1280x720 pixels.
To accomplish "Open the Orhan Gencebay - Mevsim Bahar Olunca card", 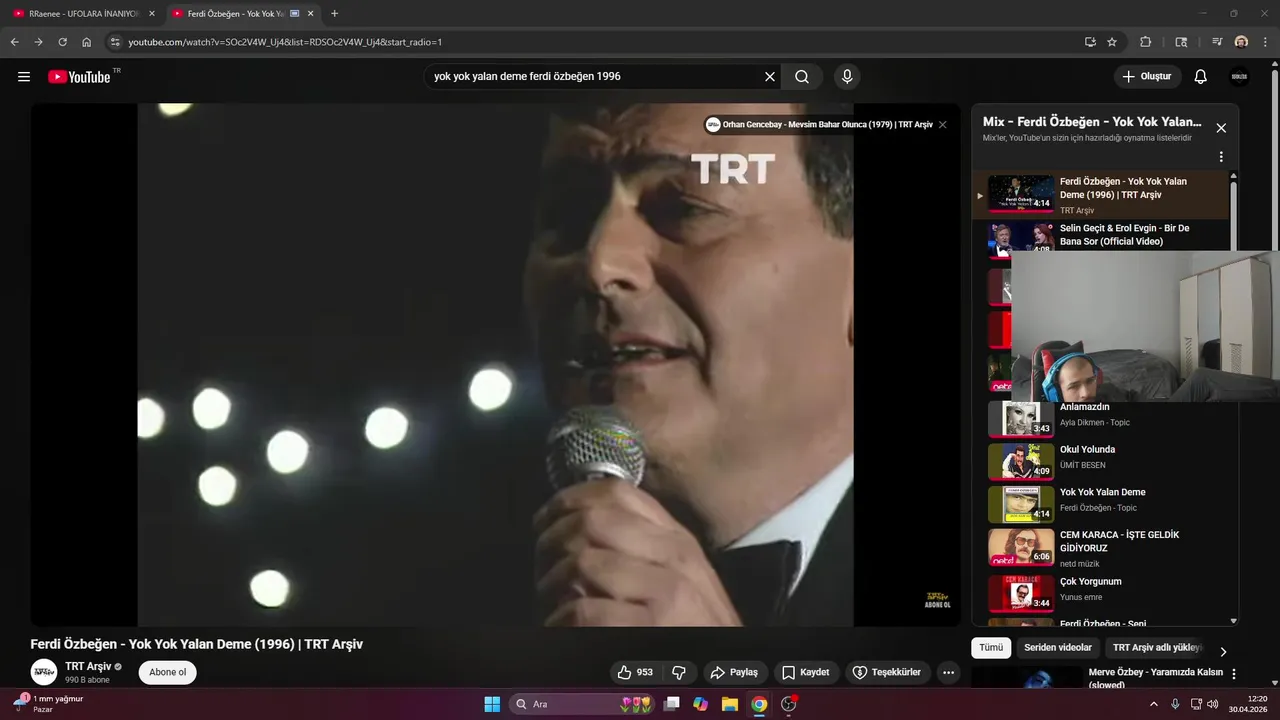I will (x=819, y=125).
